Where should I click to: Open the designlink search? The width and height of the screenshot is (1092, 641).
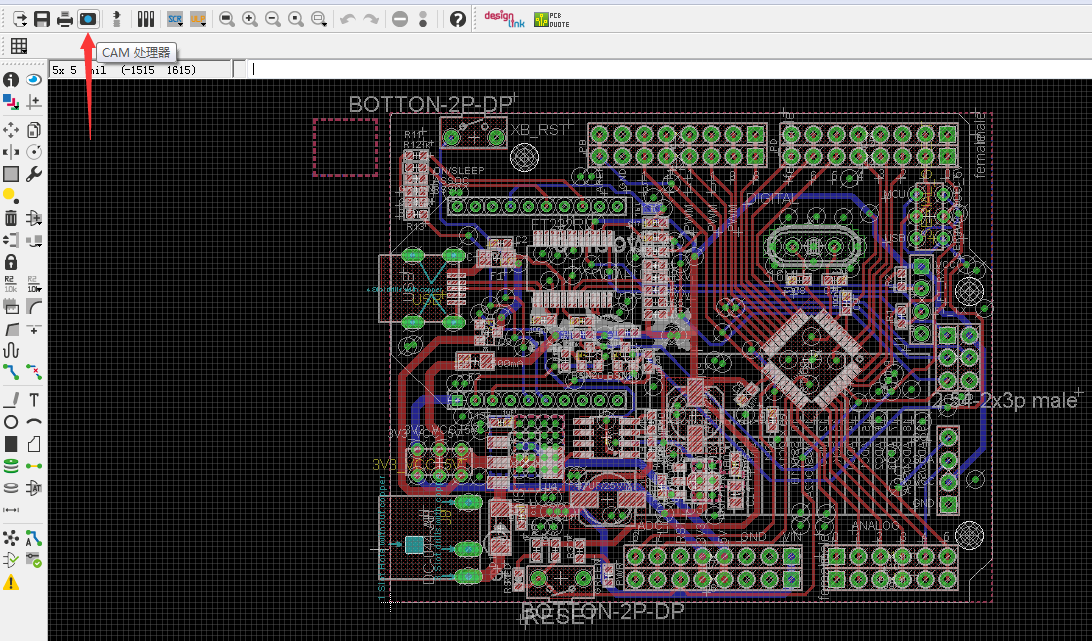(x=505, y=19)
